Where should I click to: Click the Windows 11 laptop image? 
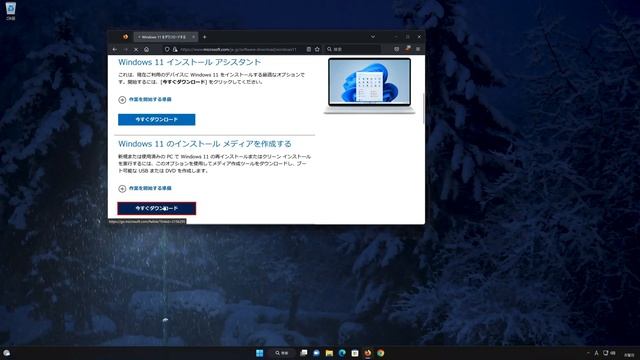coord(370,86)
